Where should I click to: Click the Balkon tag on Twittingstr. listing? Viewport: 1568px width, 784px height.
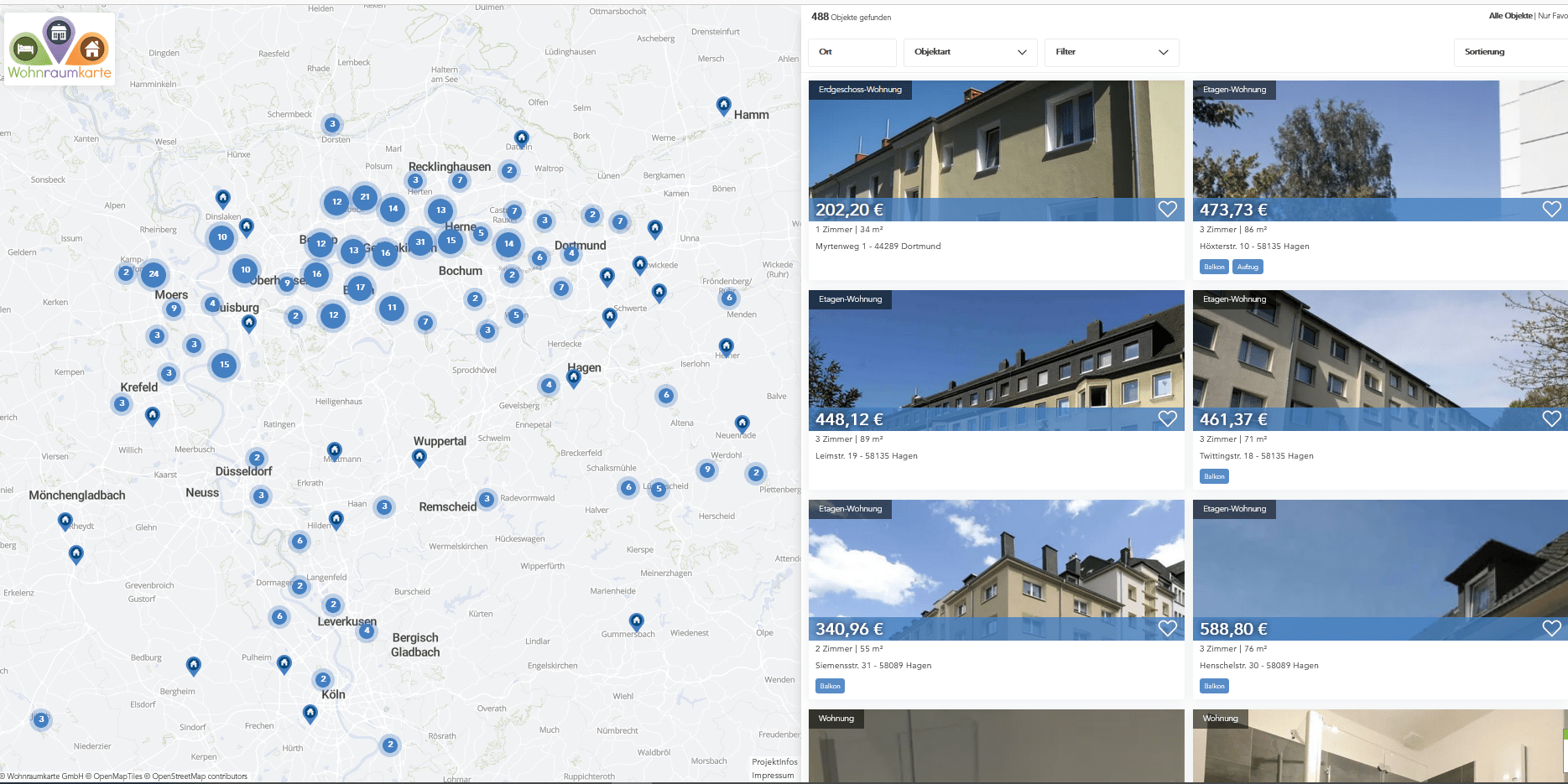[x=1214, y=476]
